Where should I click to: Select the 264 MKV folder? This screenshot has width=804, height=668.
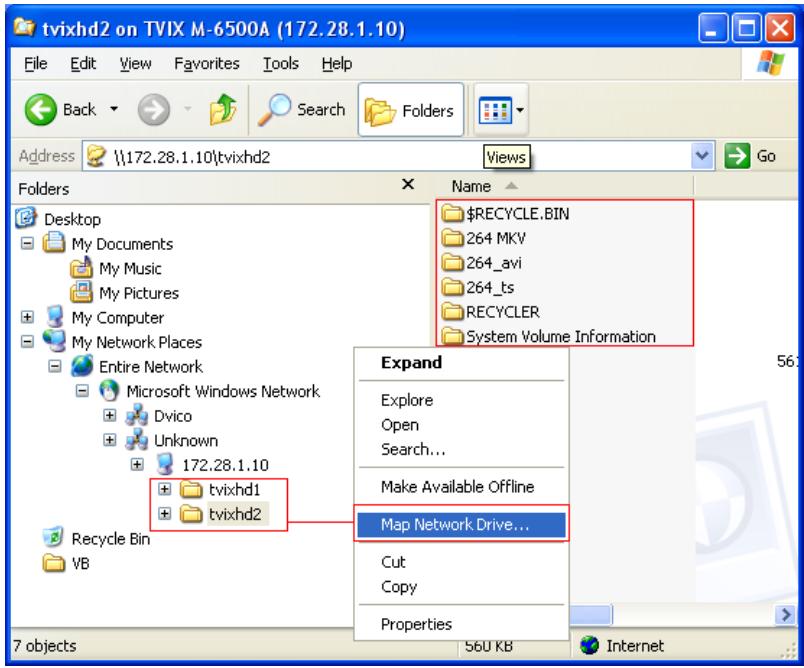coord(484,237)
